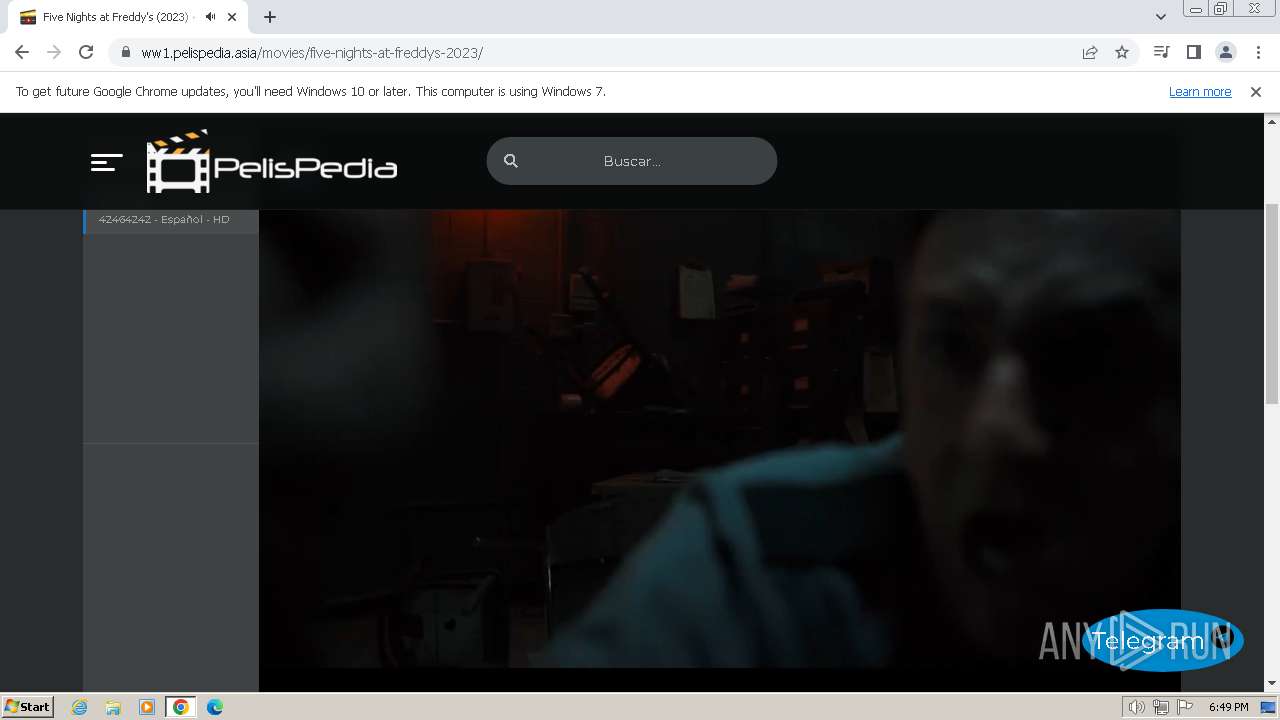Dismiss the Chrome update notification bar
This screenshot has width=1280, height=720.
[1256, 92]
